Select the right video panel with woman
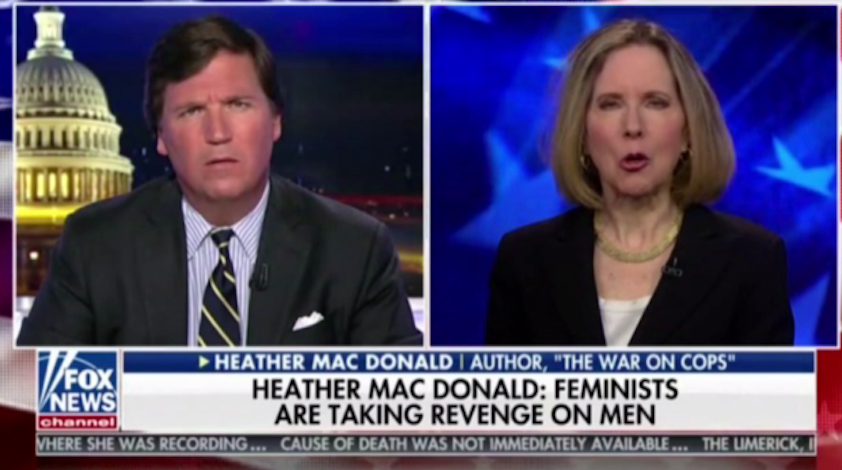The image size is (842, 470). point(633,175)
